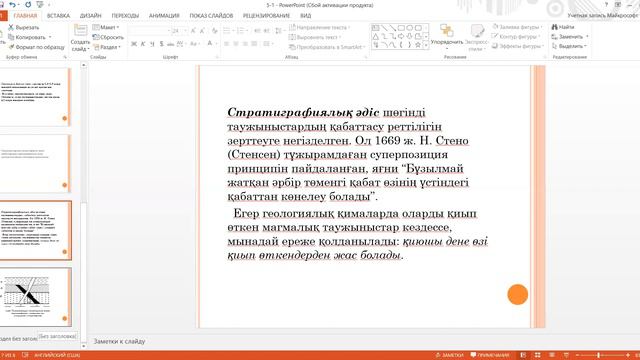Viewport: 640px width, 360px height.
Task: Click Формат по образцу (Format Painter)
Action: tap(37, 47)
